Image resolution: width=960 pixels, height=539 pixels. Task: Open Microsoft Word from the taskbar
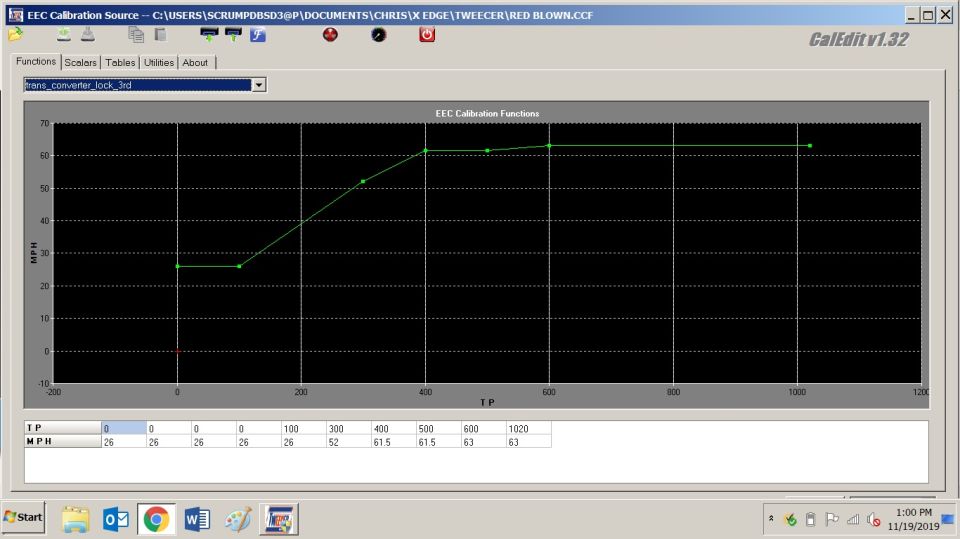197,520
